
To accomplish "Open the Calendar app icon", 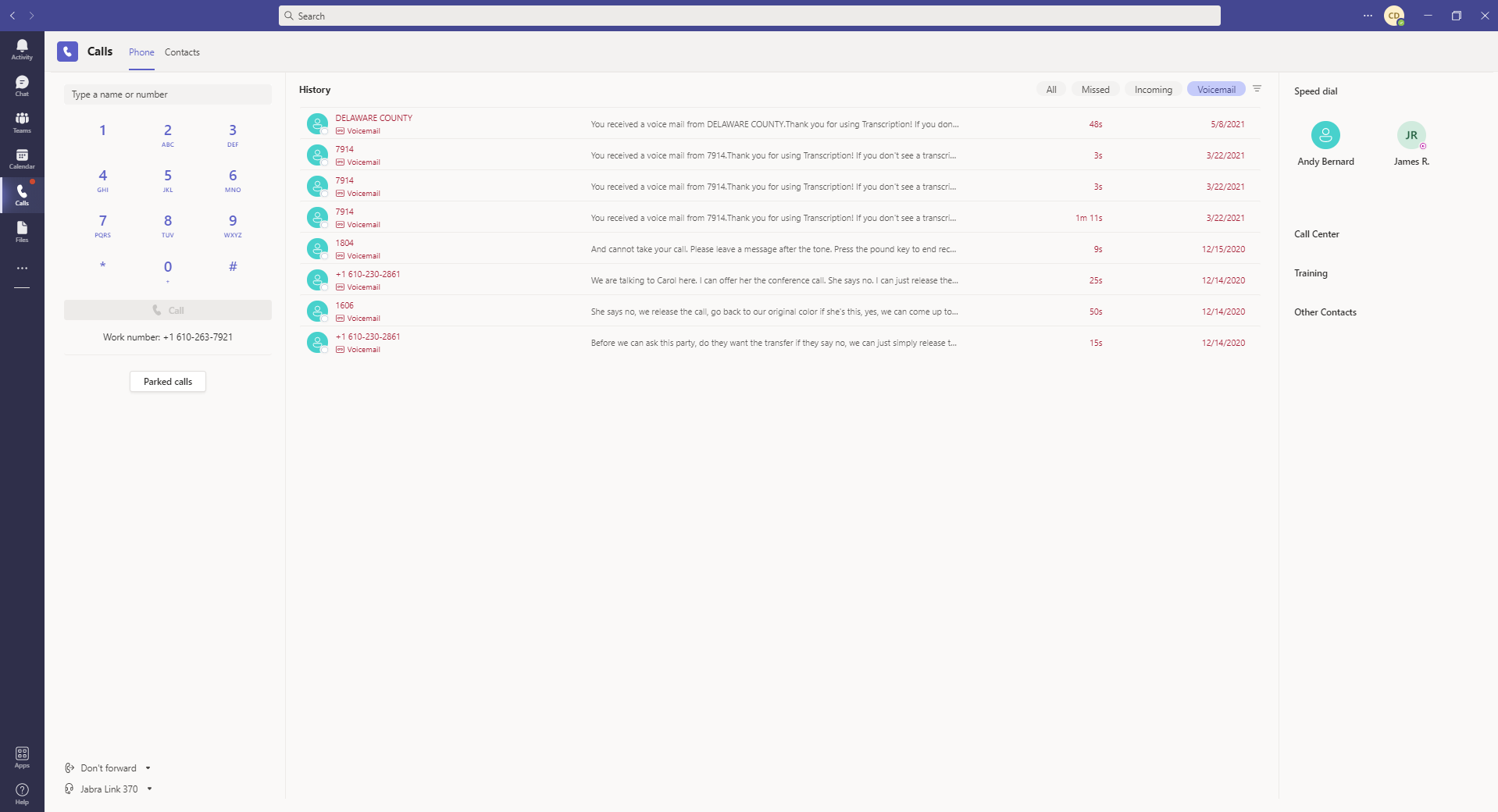I will pyautogui.click(x=22, y=158).
